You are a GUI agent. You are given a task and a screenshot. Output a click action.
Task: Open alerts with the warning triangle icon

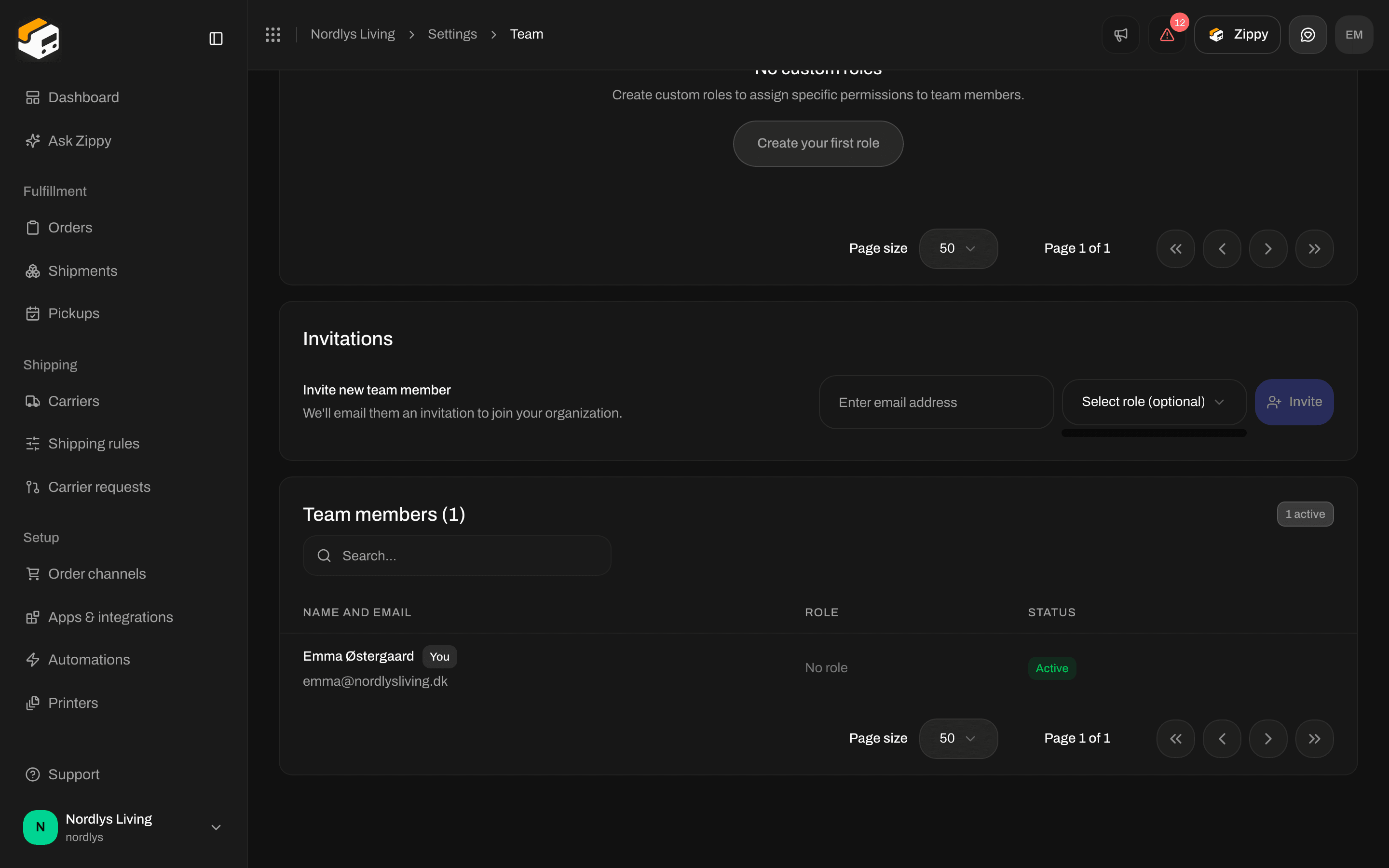coord(1167,34)
